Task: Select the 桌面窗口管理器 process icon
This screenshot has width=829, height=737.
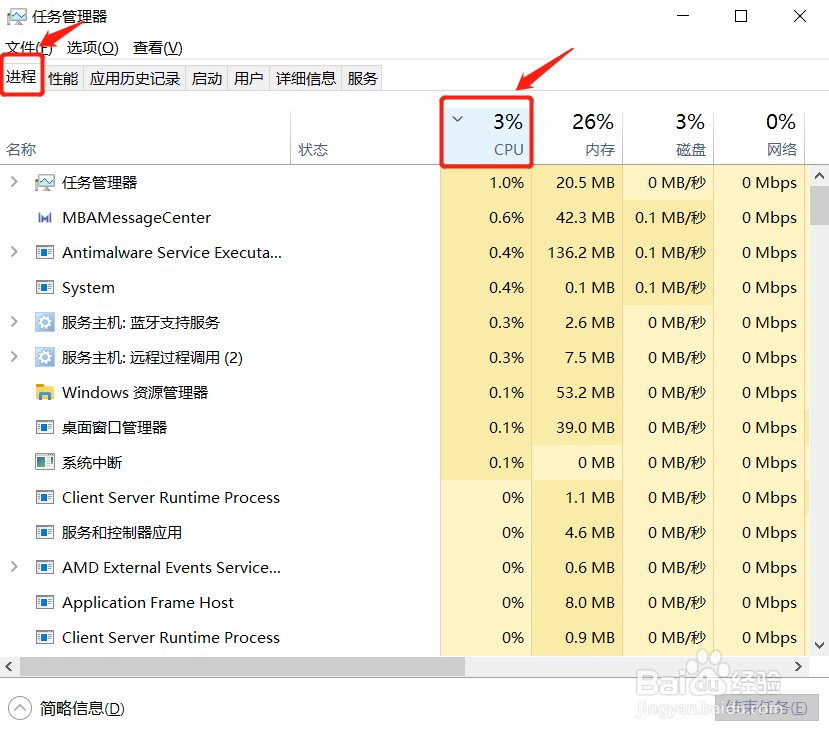Action: pos(44,427)
